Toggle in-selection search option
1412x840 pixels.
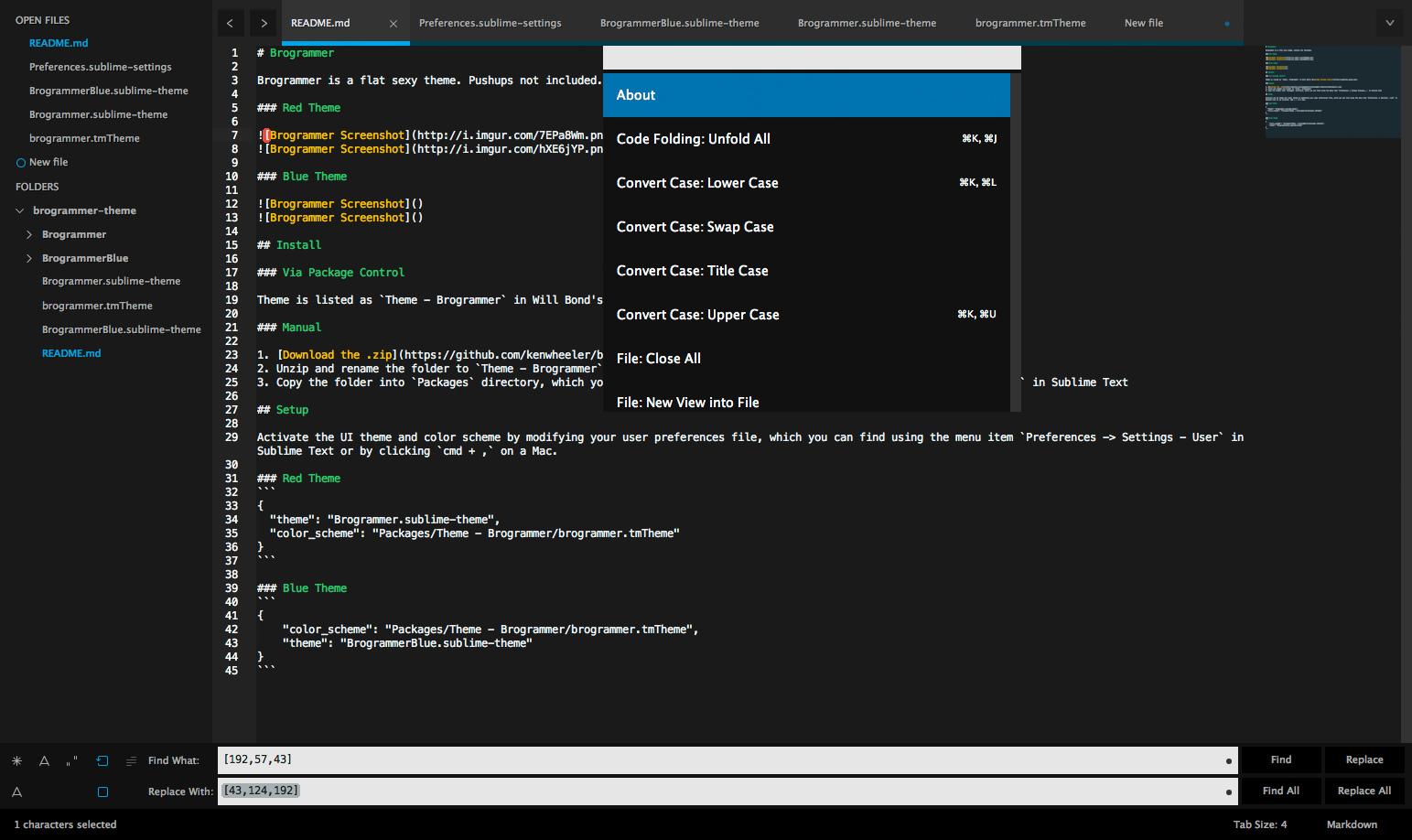tap(131, 760)
